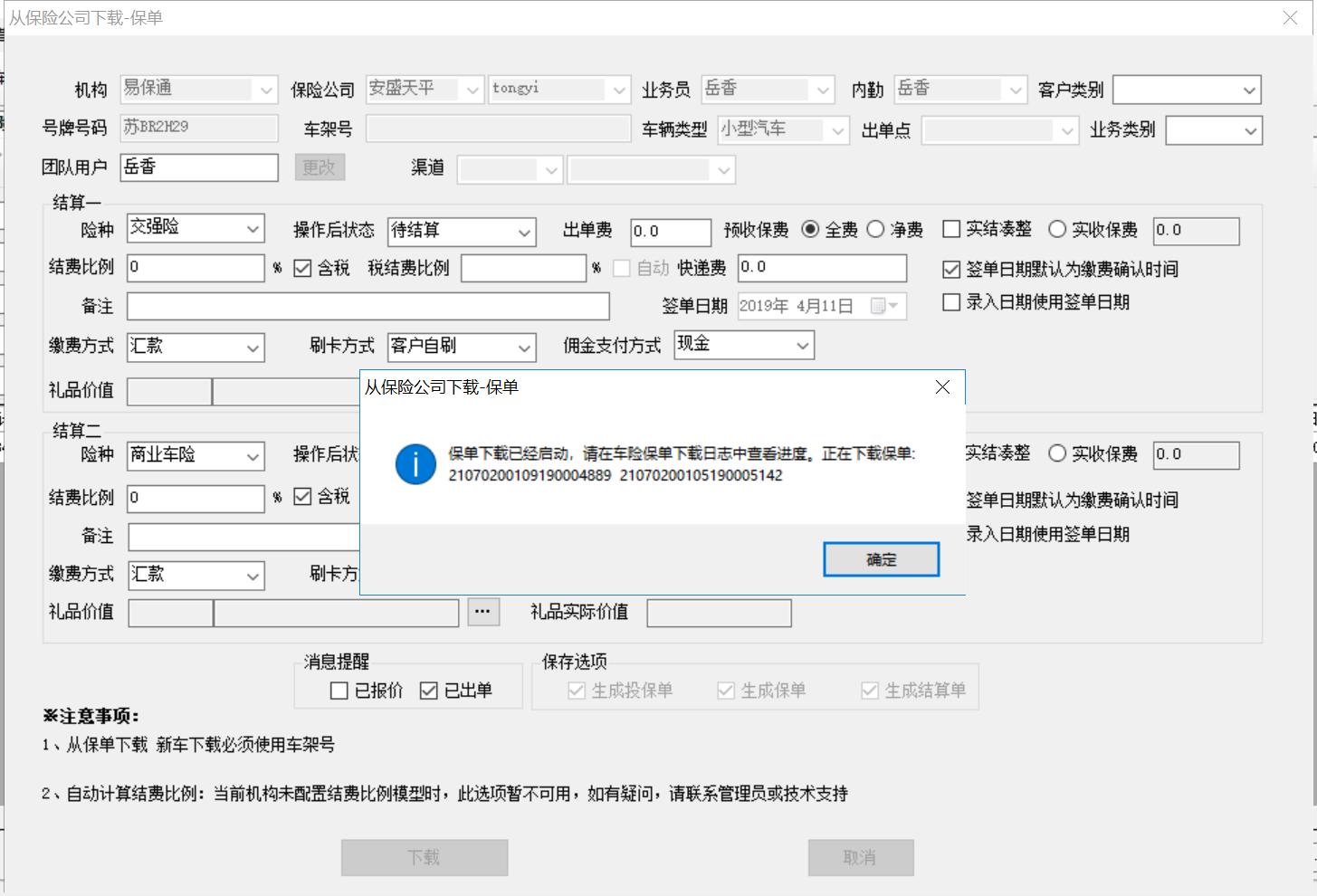Open the 保险公司 dropdown showing 安盛天平
The width and height of the screenshot is (1317, 896).
pyautogui.click(x=425, y=89)
